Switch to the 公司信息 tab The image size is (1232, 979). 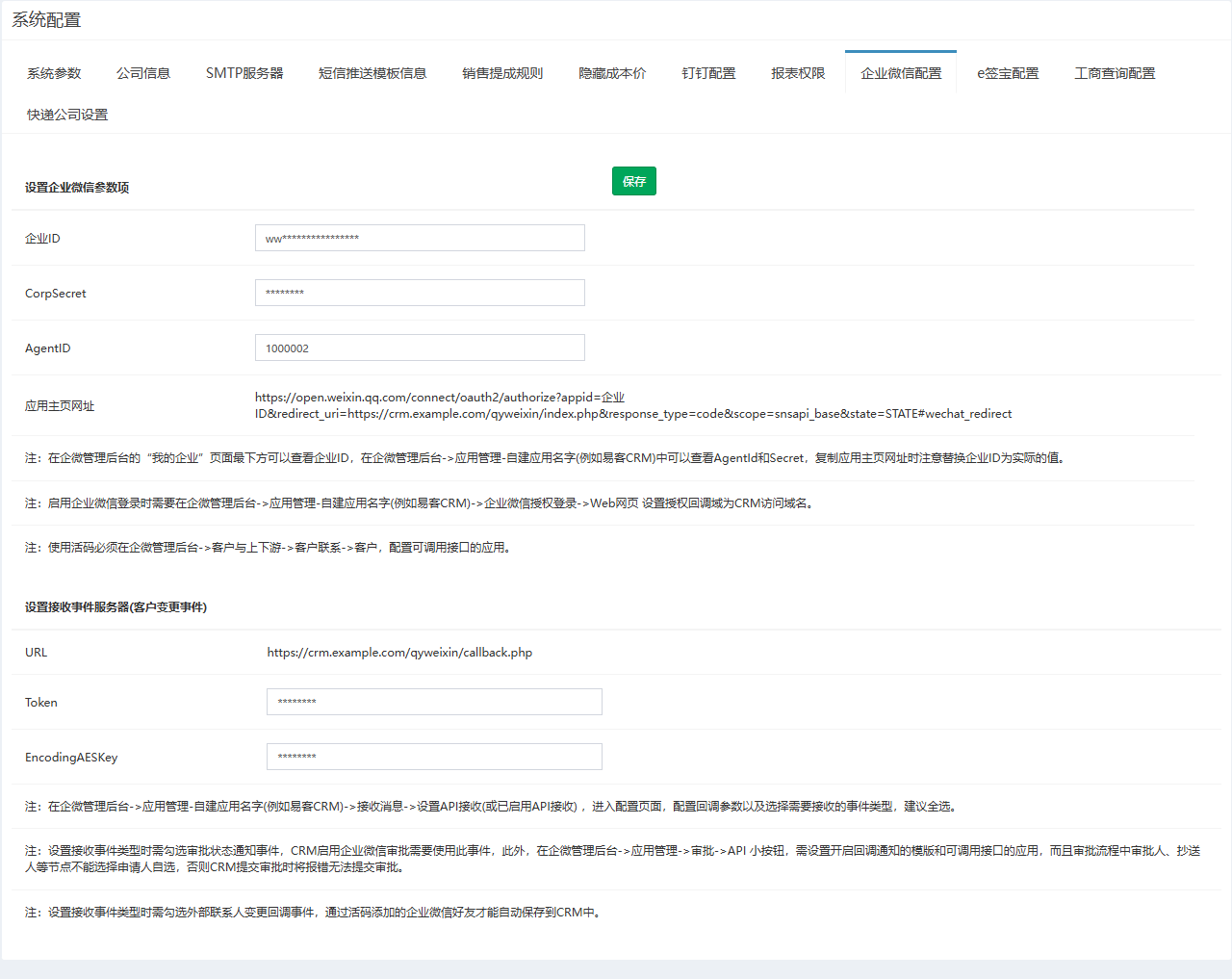(x=143, y=73)
